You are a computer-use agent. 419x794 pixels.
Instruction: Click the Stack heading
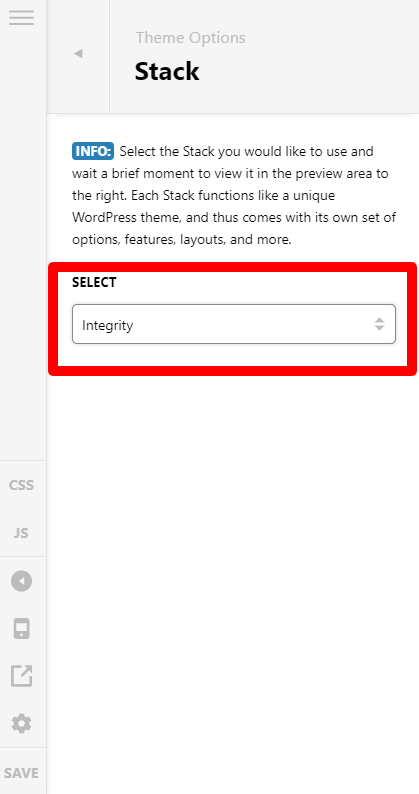[167, 71]
